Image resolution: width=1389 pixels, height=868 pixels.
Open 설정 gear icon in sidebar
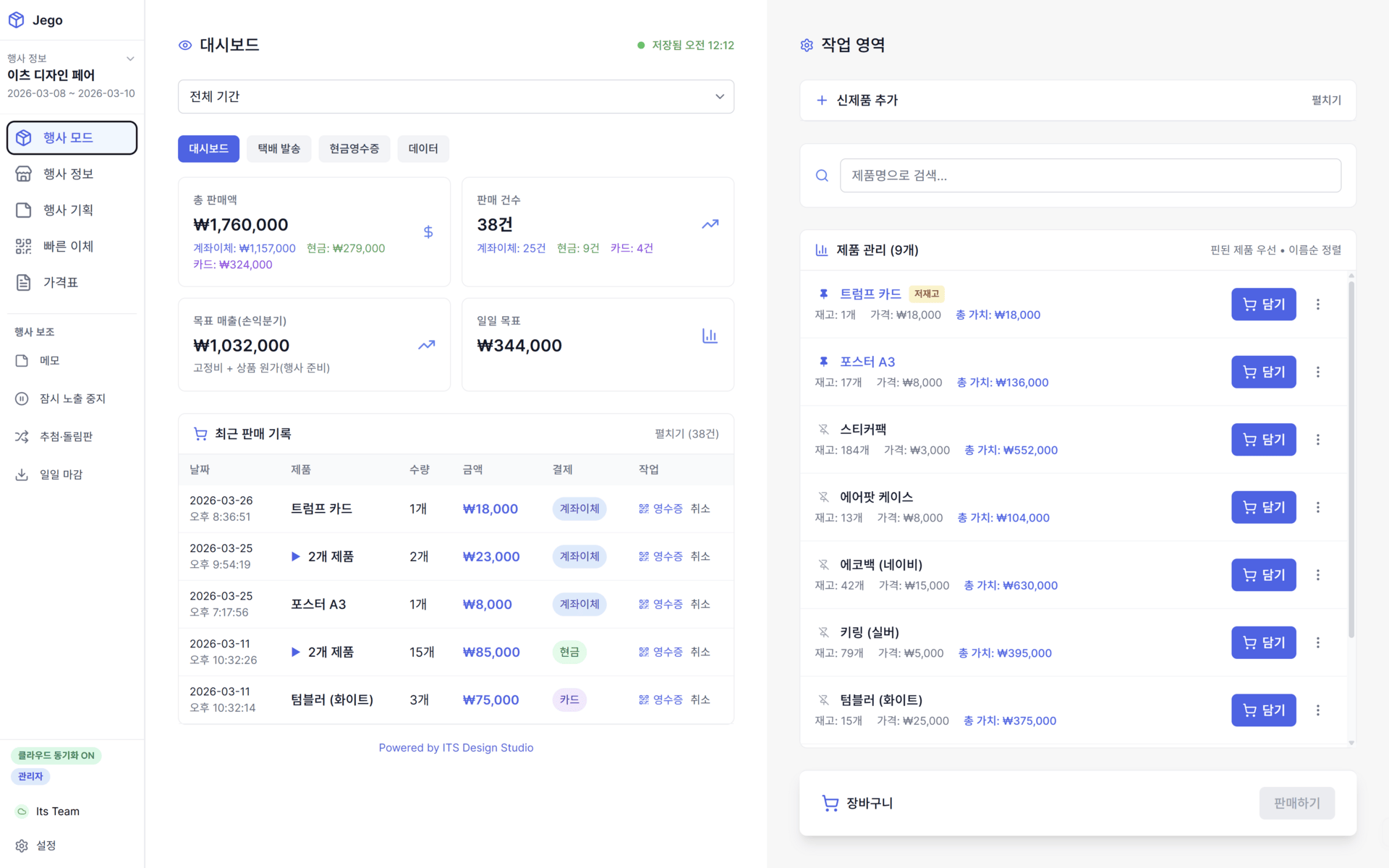[x=22, y=845]
